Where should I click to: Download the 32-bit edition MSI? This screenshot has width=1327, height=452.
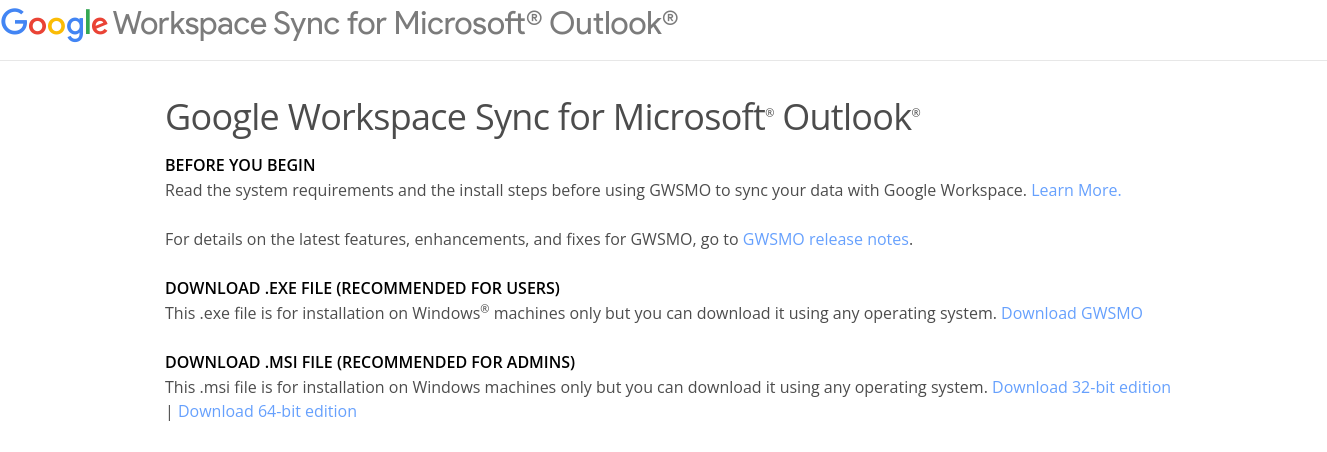coord(1081,387)
